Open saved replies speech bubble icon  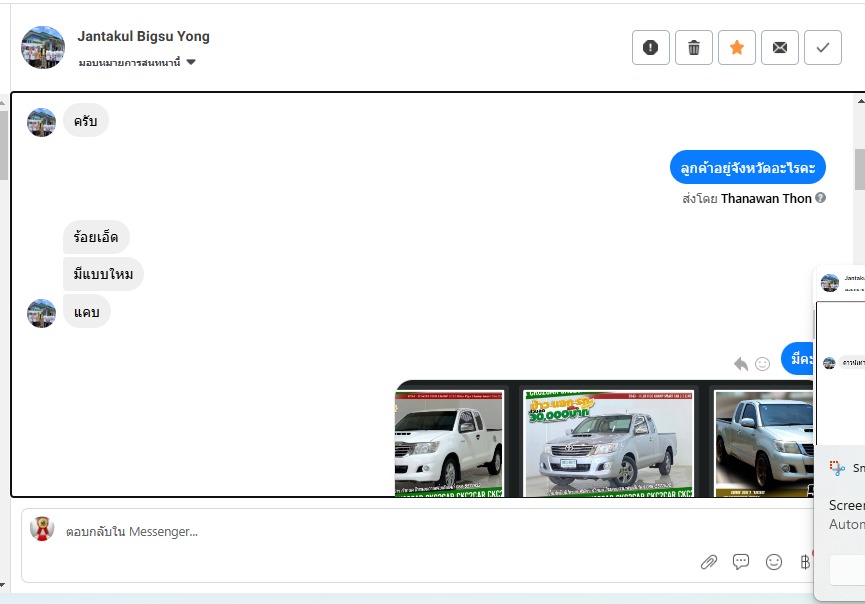click(740, 562)
